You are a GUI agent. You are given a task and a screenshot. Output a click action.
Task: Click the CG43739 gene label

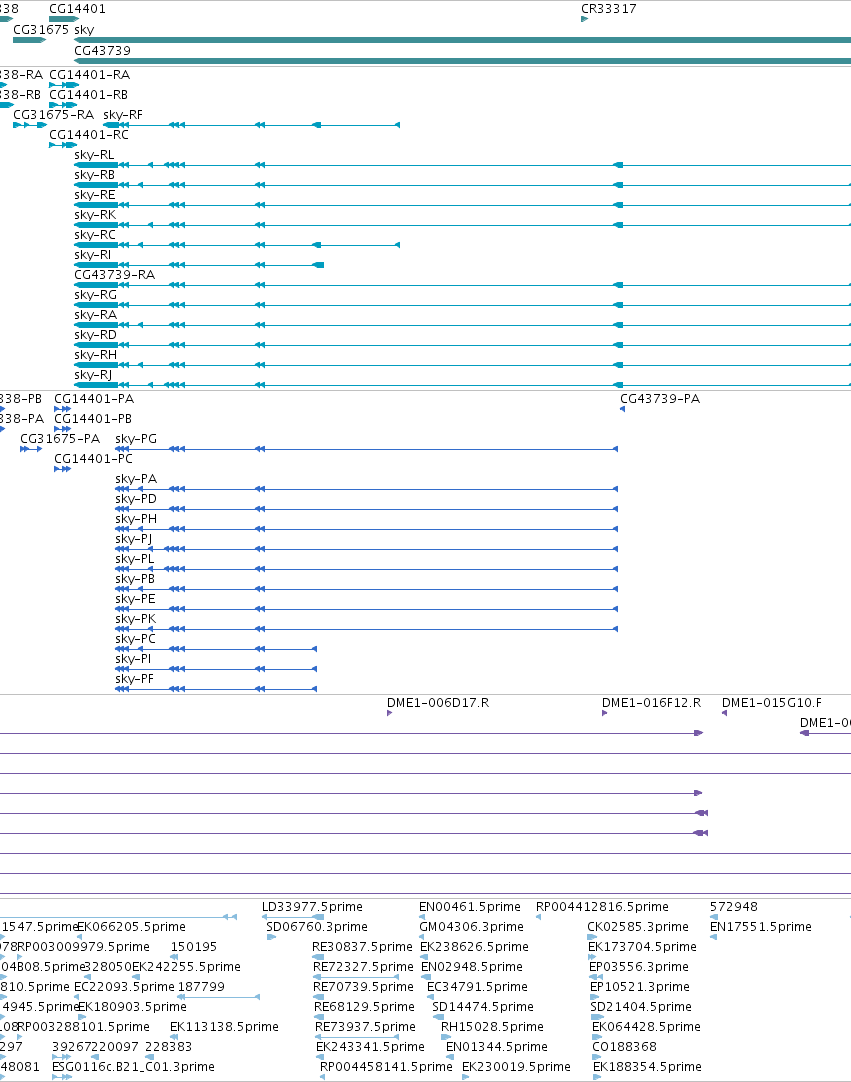click(102, 50)
